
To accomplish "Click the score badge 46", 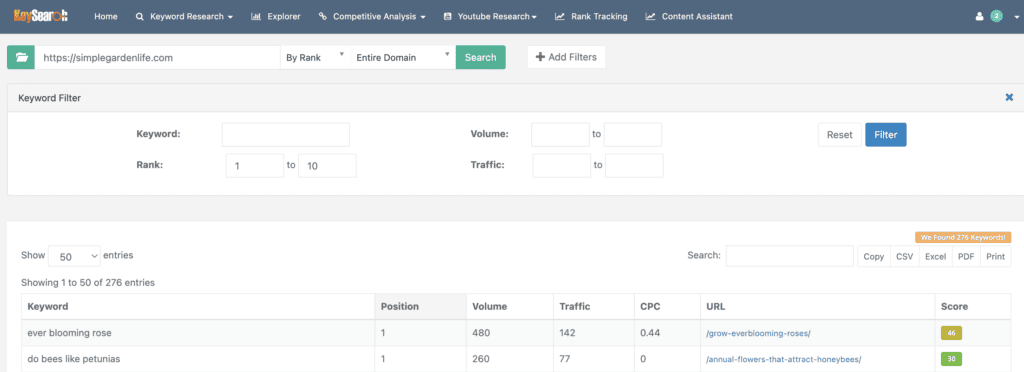I will [952, 333].
